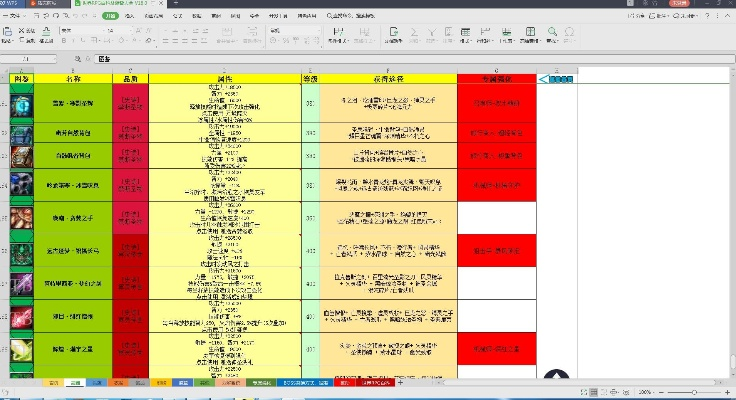Toggle center horizontal alignment

(x=175, y=41)
